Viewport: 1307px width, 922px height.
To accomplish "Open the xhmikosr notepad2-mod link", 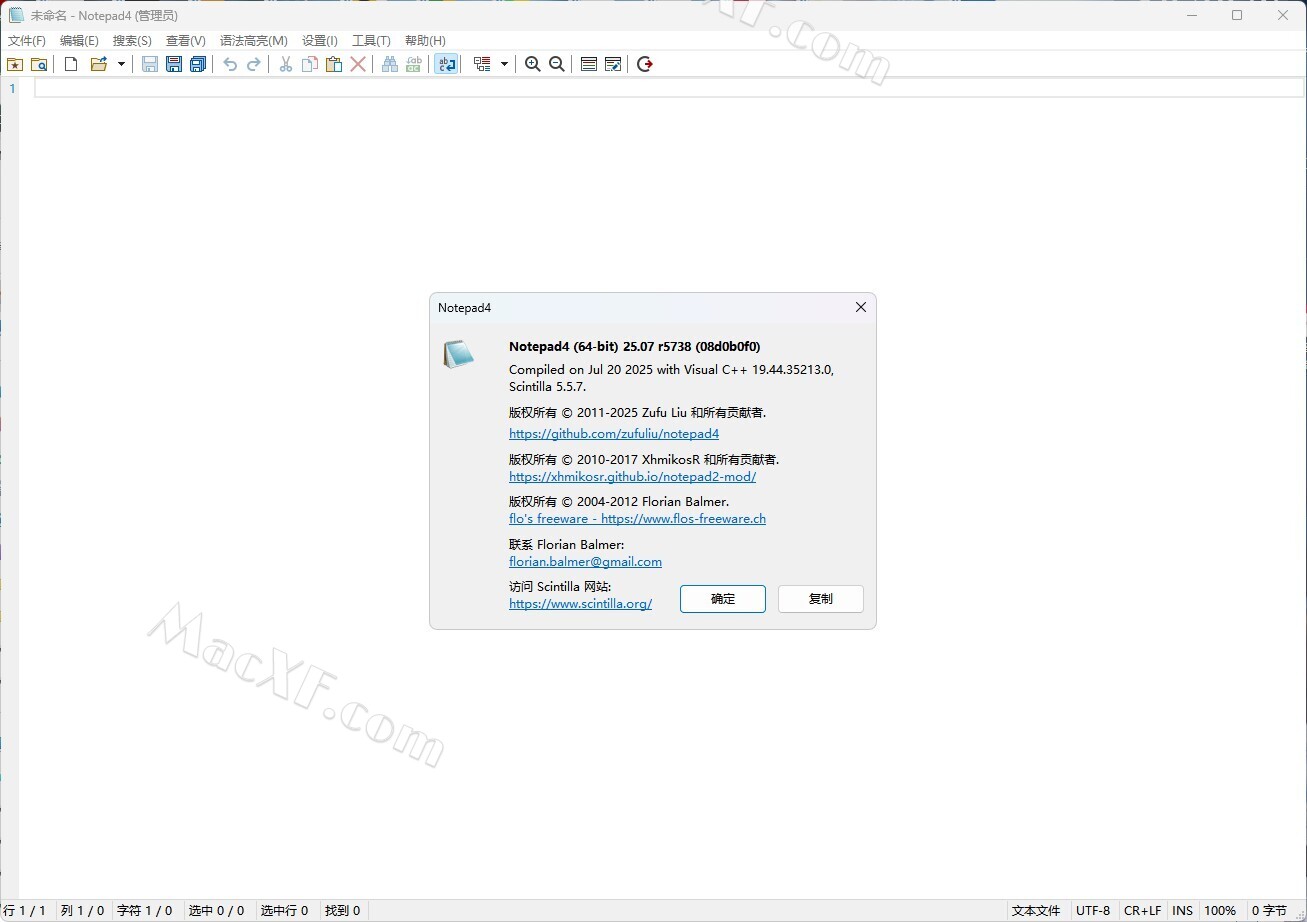I will [632, 477].
